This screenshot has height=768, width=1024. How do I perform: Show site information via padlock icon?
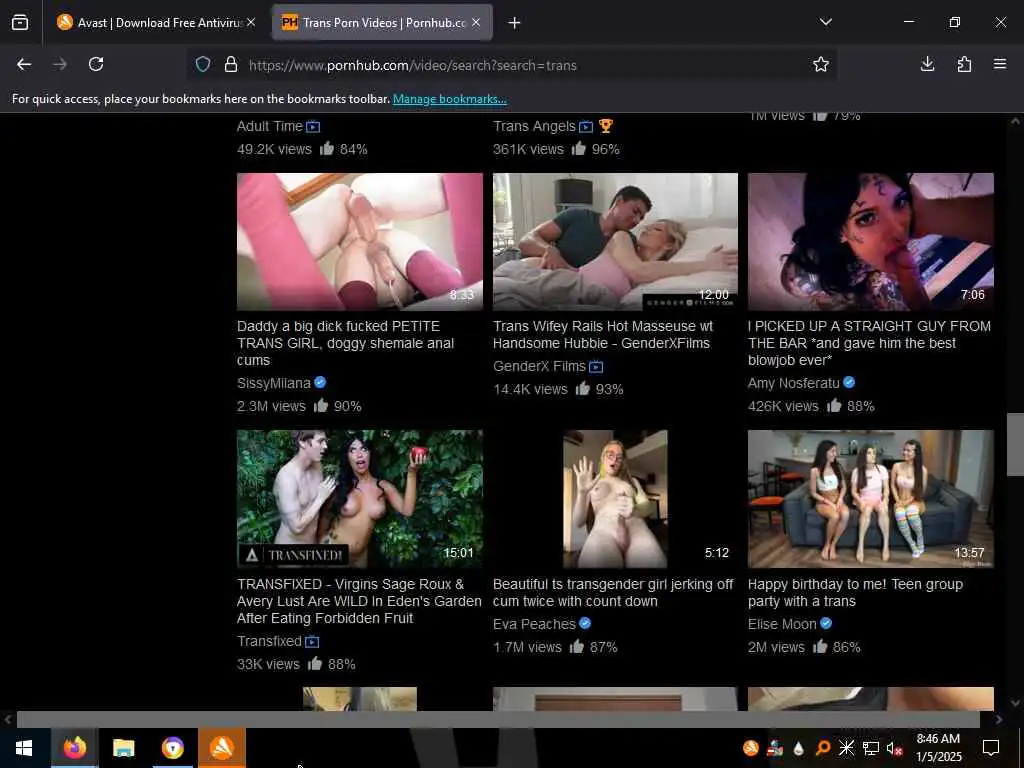(231, 65)
